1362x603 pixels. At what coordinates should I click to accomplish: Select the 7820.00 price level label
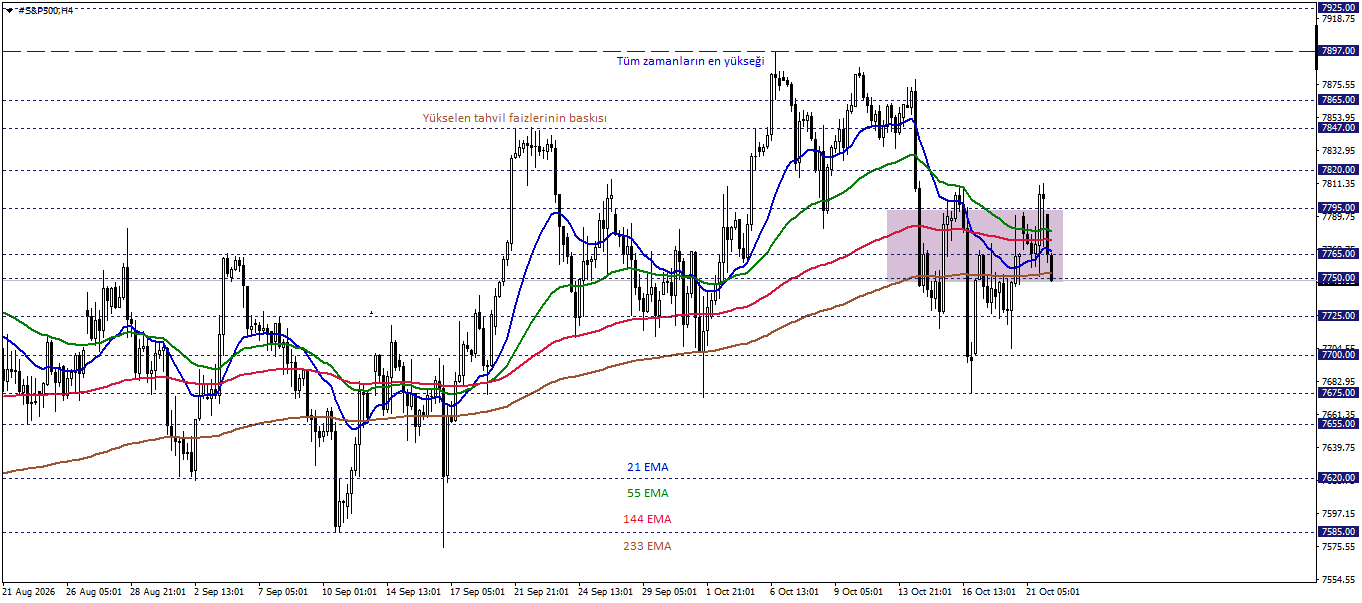coord(1338,170)
